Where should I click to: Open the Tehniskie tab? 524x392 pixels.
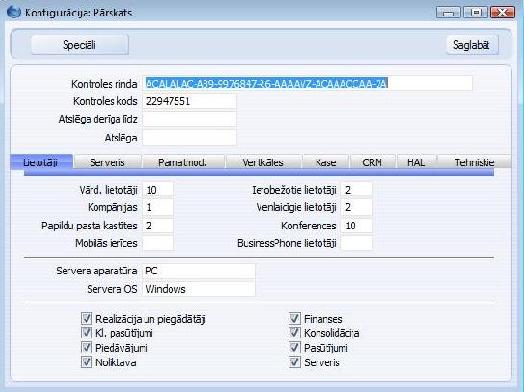click(x=474, y=162)
